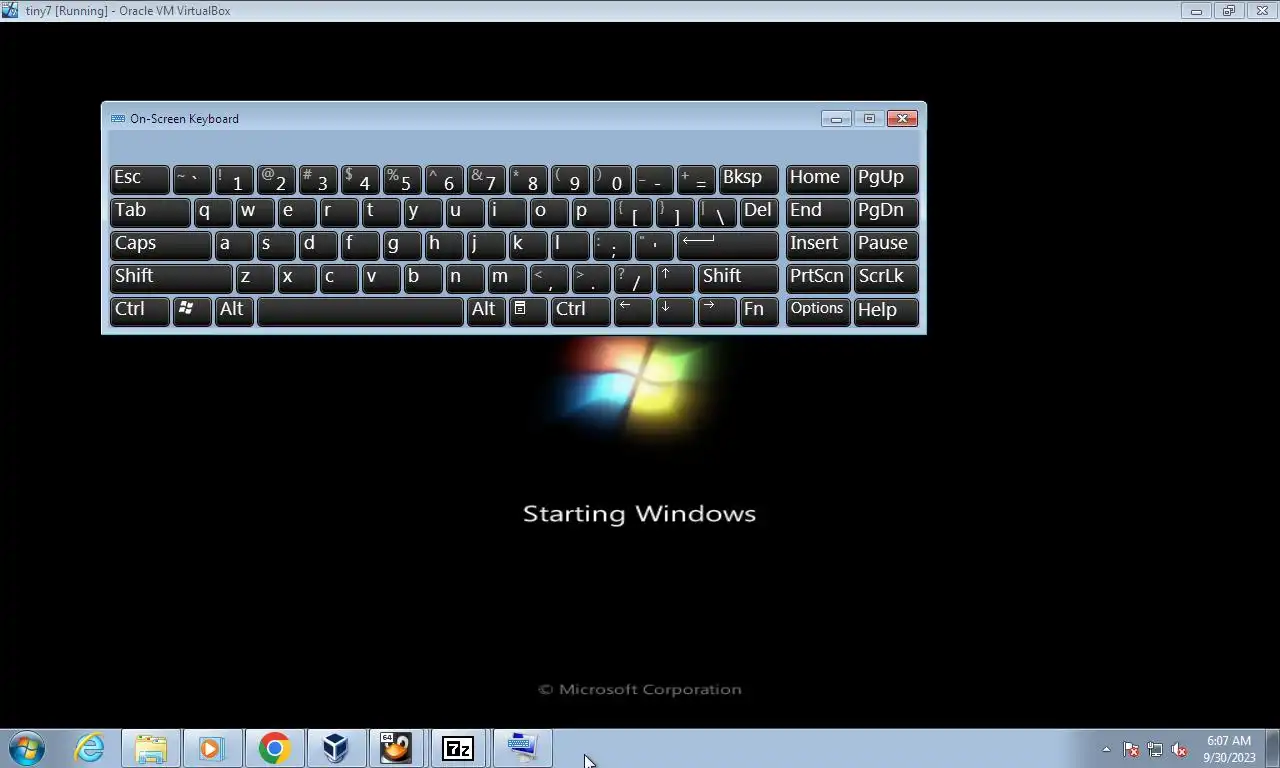
Task: Toggle the right Shift key
Action: (x=738, y=277)
